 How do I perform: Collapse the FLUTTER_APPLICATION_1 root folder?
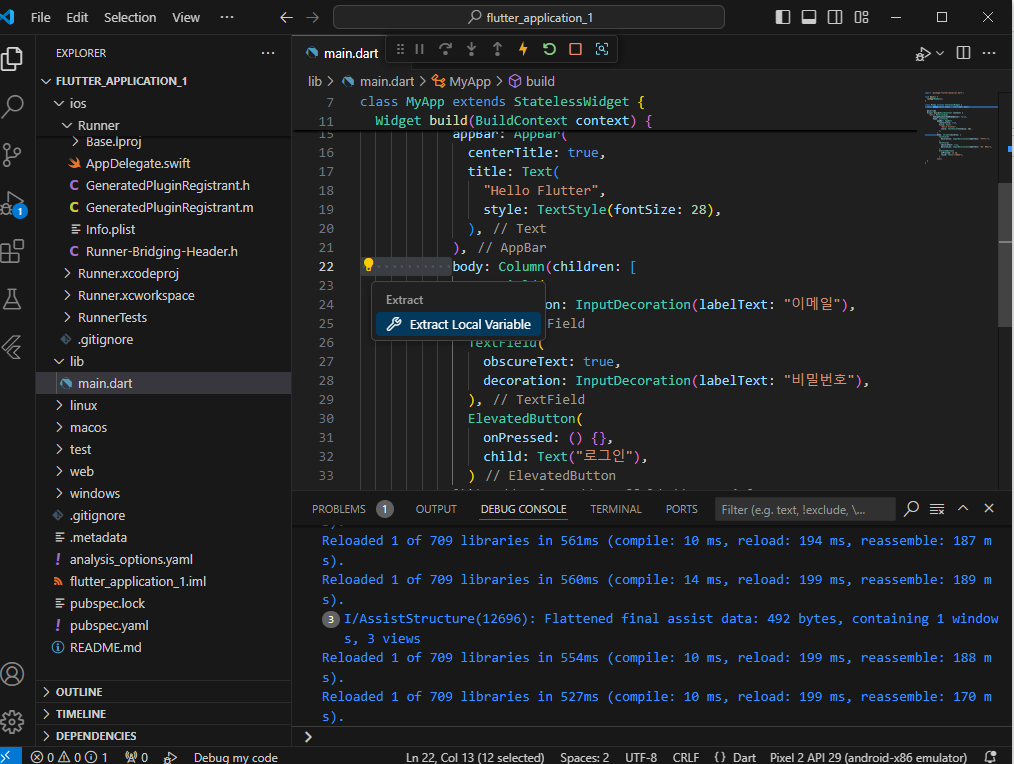coord(45,81)
